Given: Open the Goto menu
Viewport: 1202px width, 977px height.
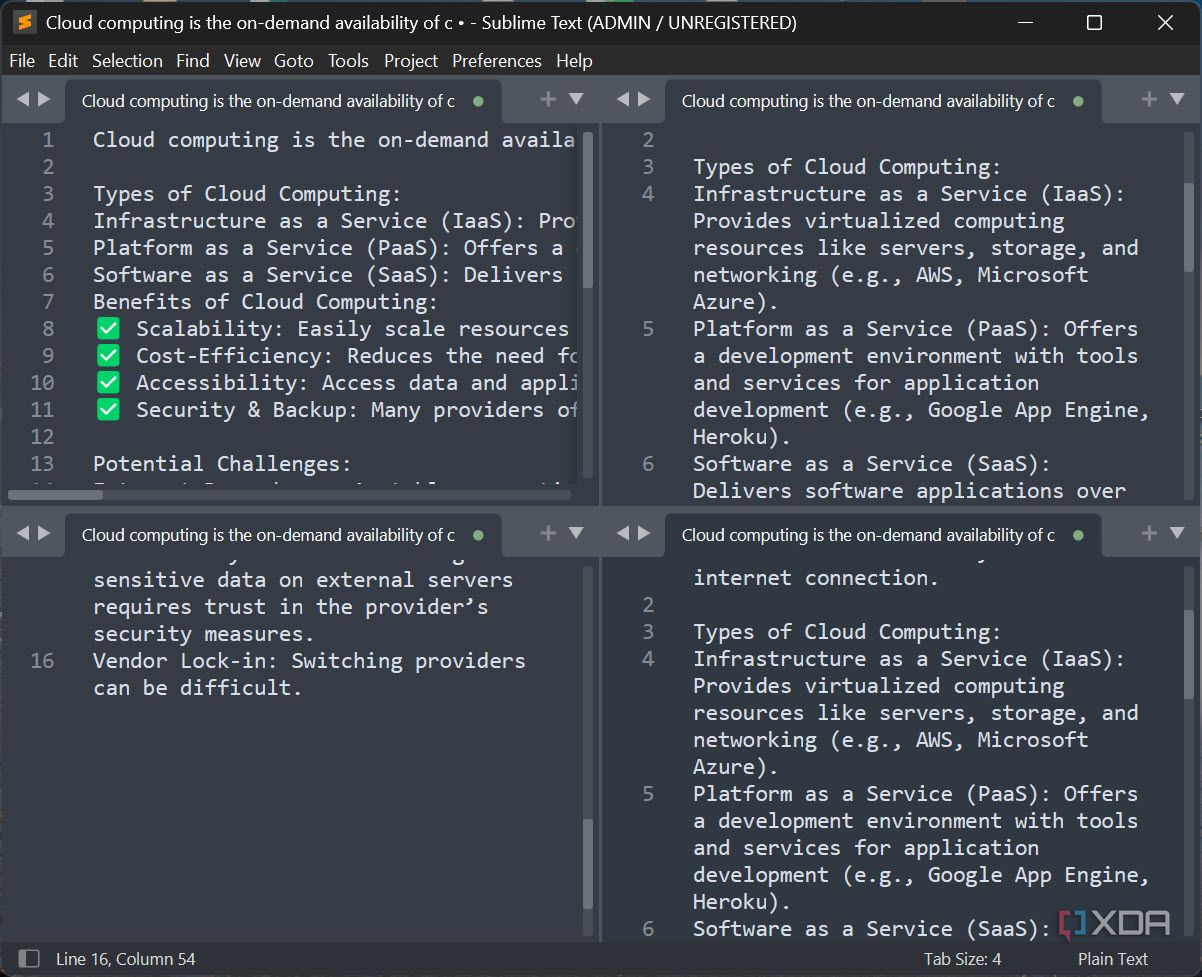Looking at the screenshot, I should click(x=293, y=61).
